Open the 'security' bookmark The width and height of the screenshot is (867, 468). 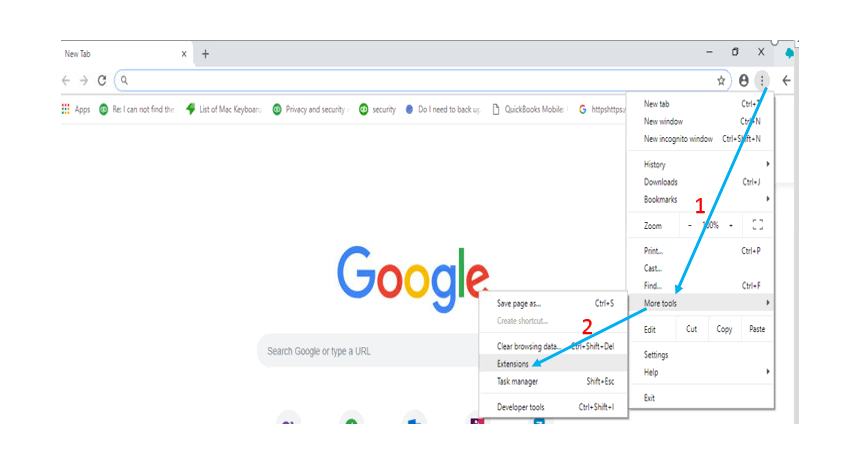[x=377, y=110]
